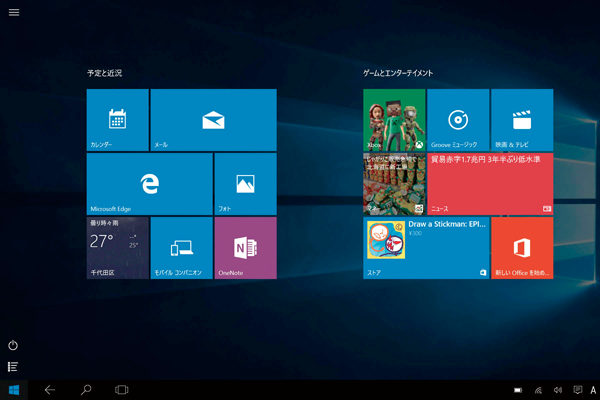The image size is (600, 400).
Task: Click the IME input mode A indicator
Action: 593,390
